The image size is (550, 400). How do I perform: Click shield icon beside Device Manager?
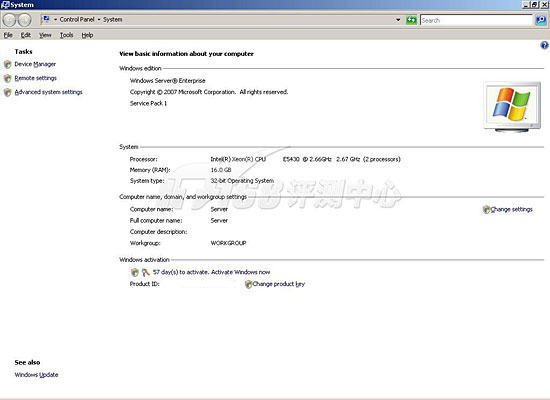pyautogui.click(x=7, y=64)
